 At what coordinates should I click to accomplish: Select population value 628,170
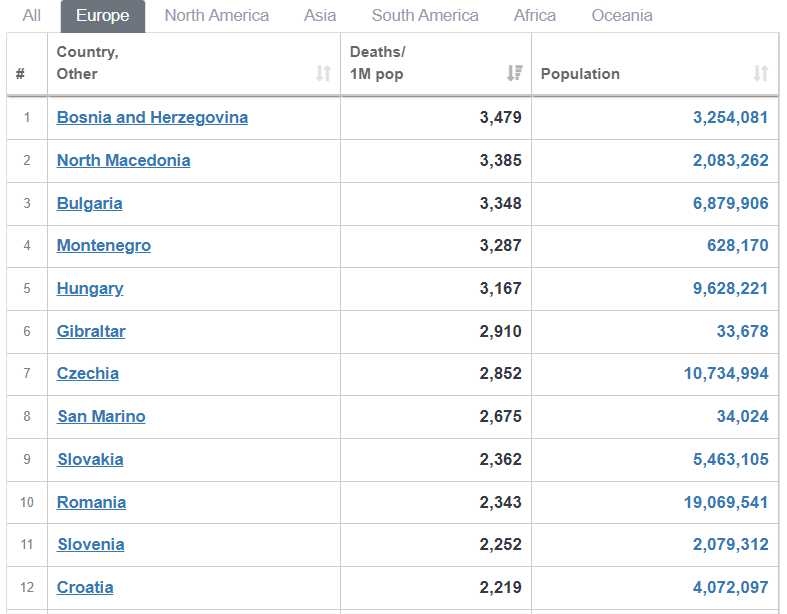point(738,246)
